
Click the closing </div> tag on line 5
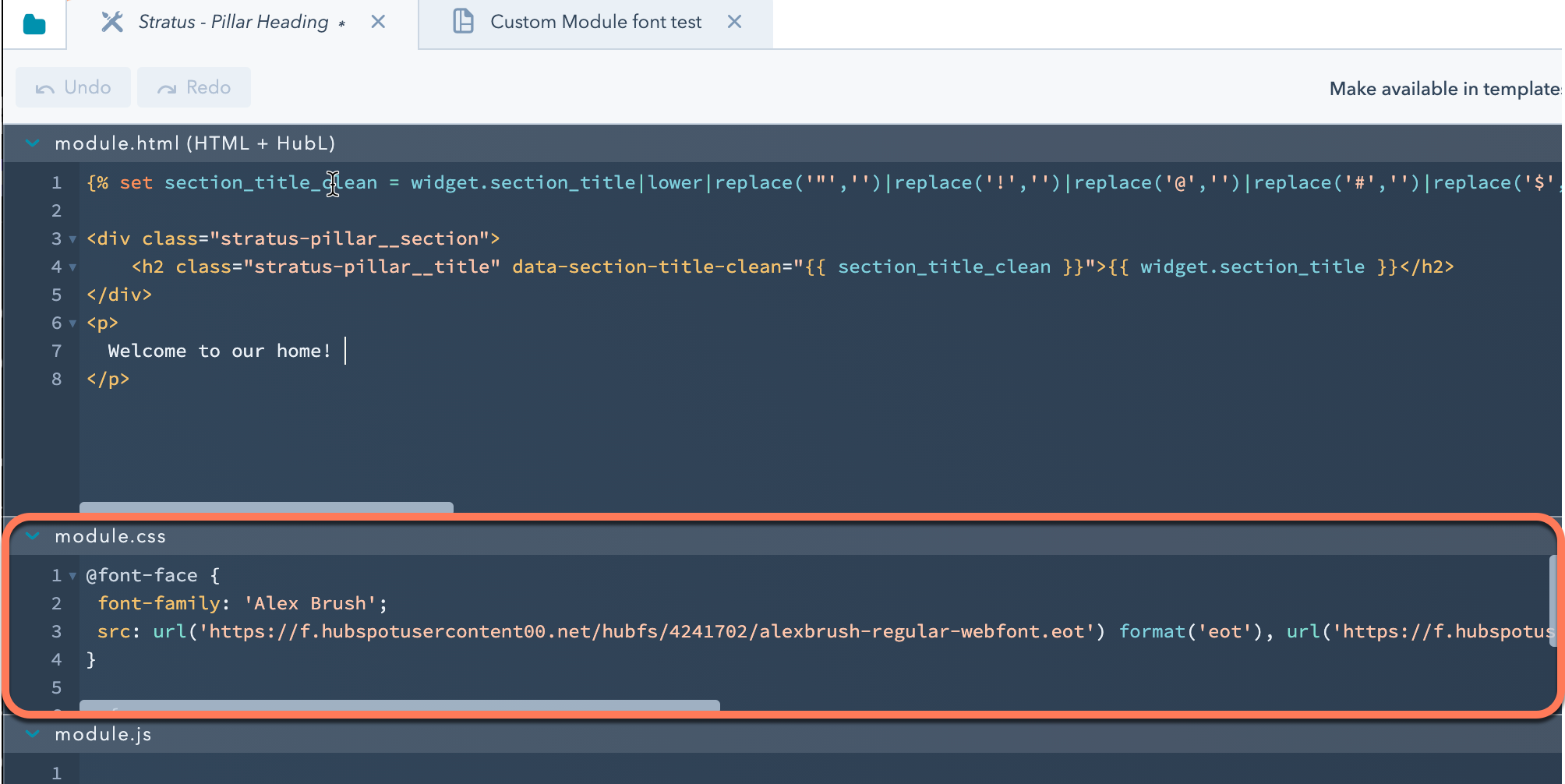[x=119, y=295]
